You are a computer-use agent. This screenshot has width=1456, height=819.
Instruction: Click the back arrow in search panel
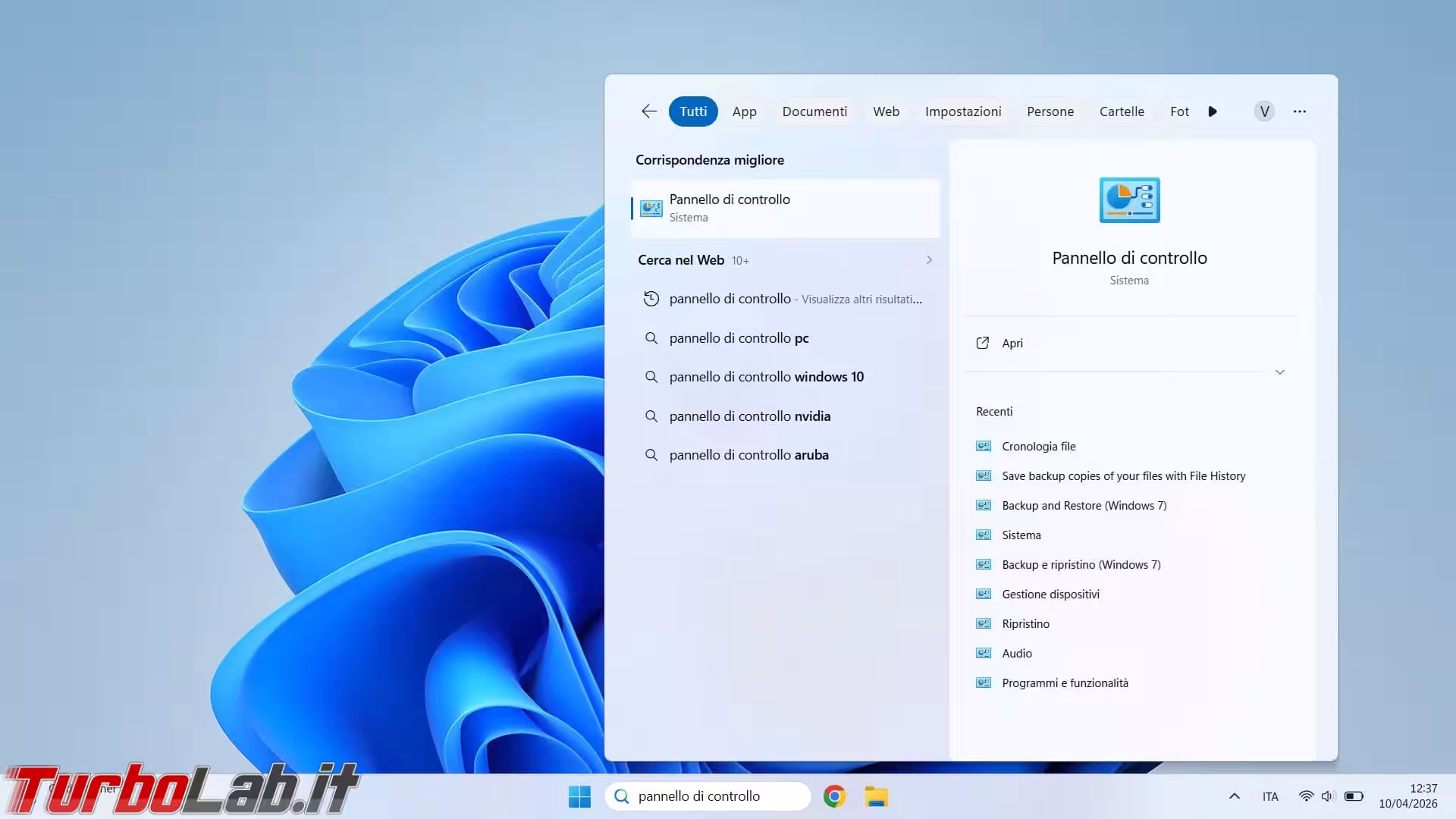(x=648, y=111)
